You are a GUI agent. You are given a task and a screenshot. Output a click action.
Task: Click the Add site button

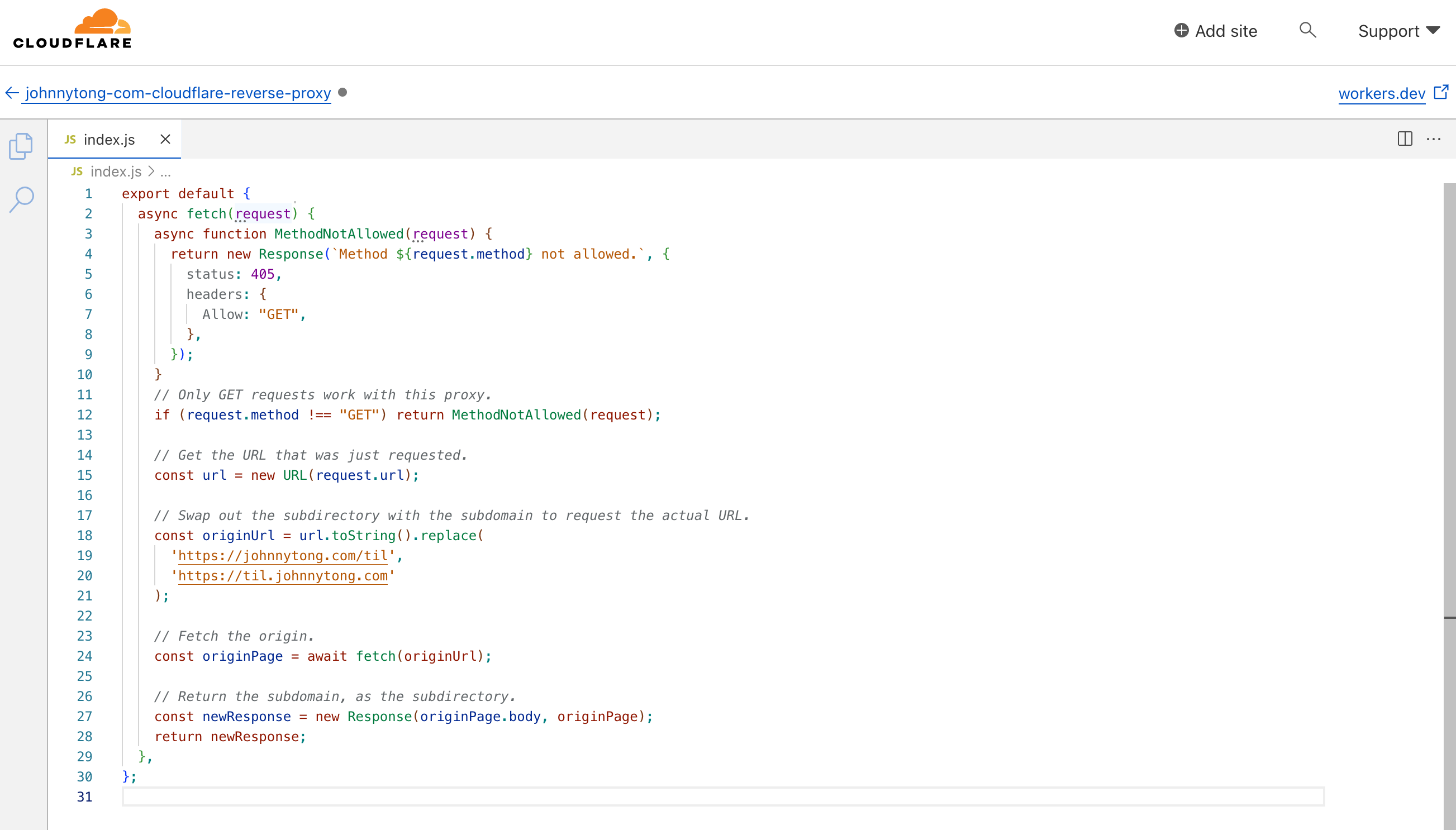pos(1215,31)
